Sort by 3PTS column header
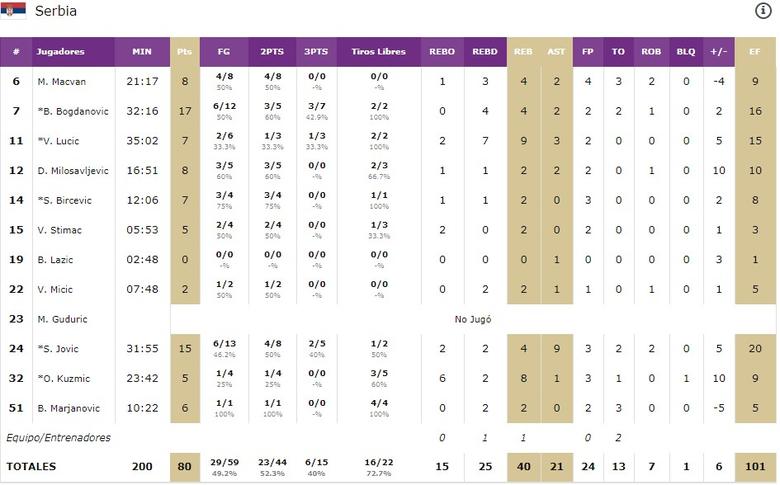This screenshot has height=485, width=780. [315, 51]
